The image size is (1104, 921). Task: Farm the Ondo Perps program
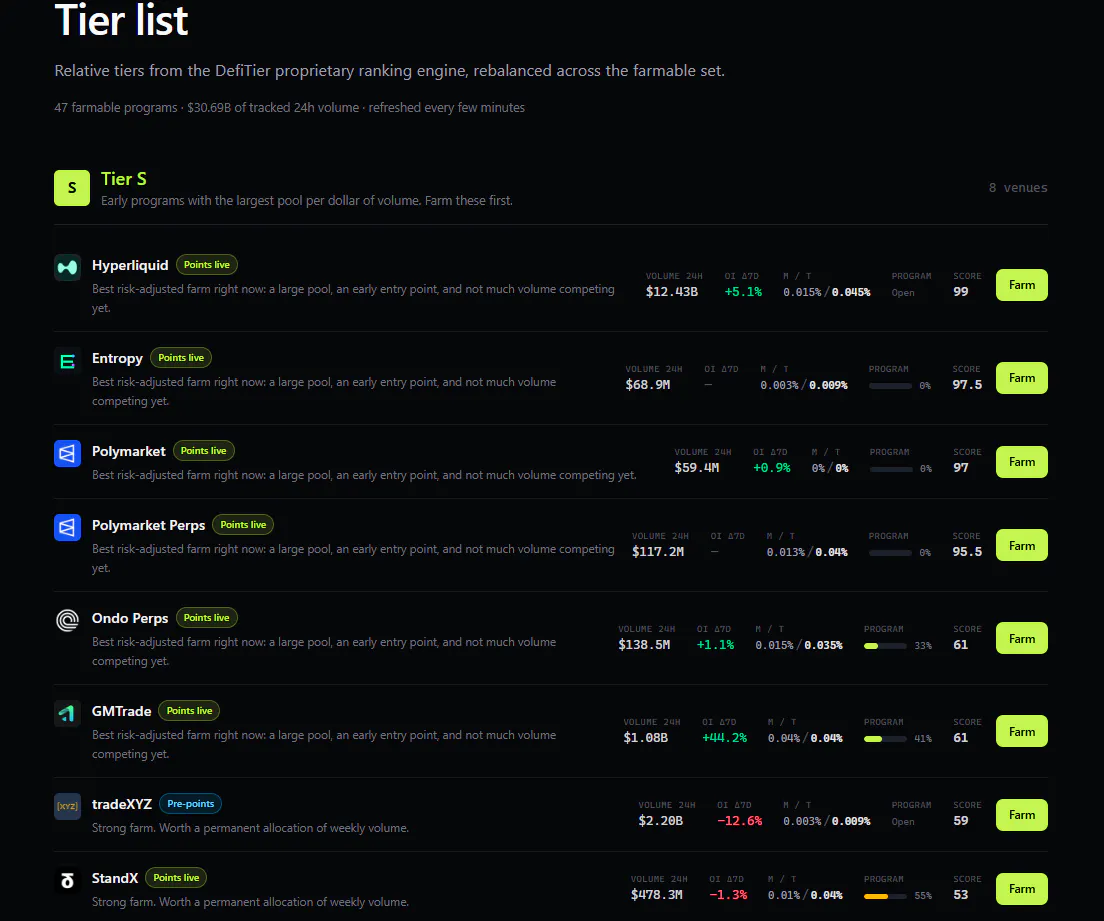click(1022, 639)
